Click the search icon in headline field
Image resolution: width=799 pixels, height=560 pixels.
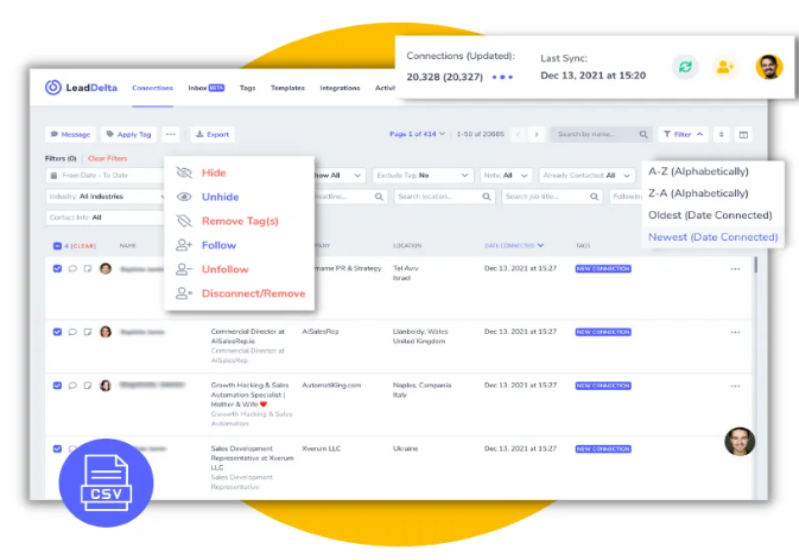(379, 197)
